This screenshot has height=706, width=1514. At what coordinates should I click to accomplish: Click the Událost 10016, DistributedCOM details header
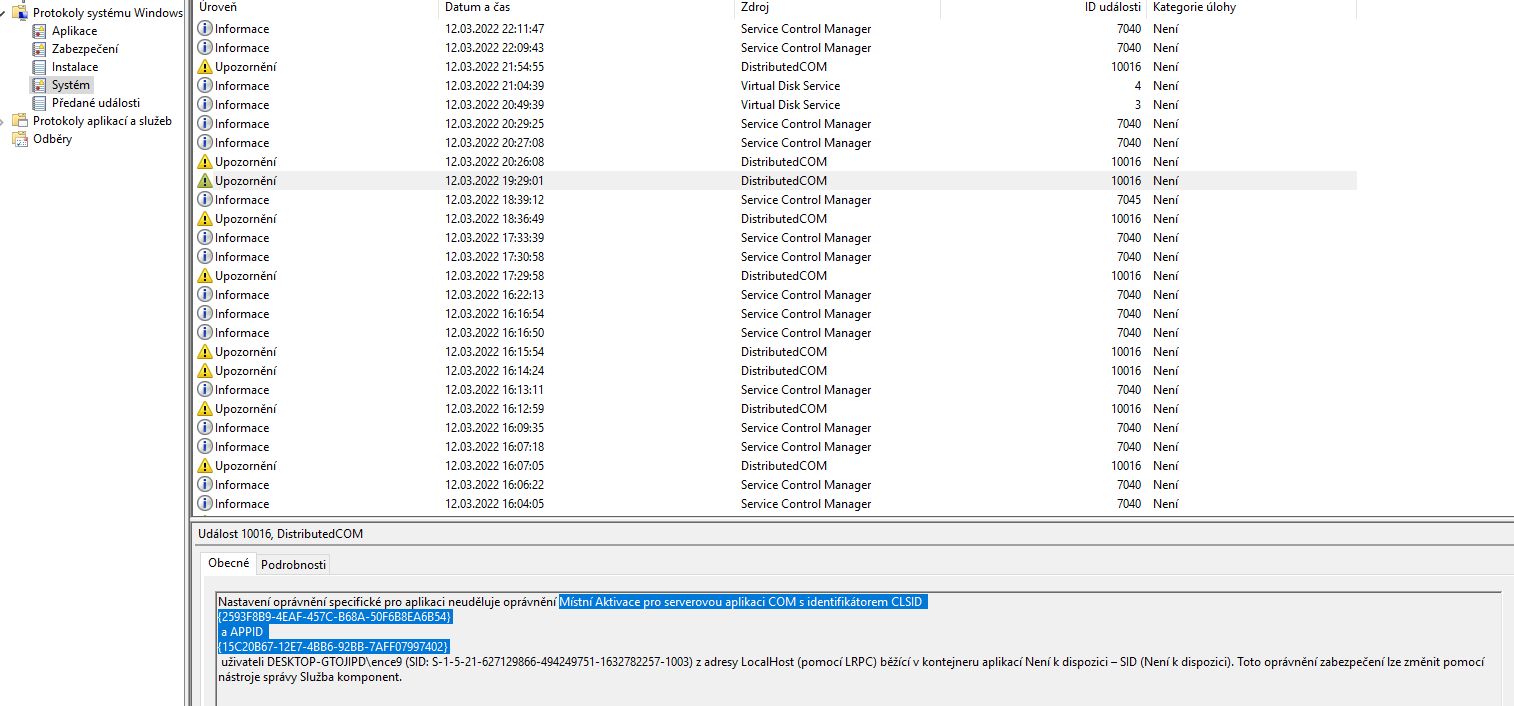(x=280, y=534)
